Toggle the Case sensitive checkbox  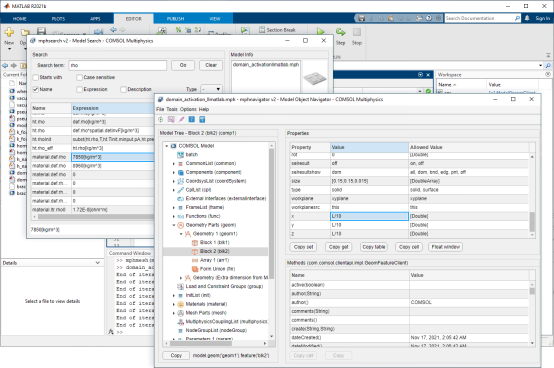click(x=79, y=77)
